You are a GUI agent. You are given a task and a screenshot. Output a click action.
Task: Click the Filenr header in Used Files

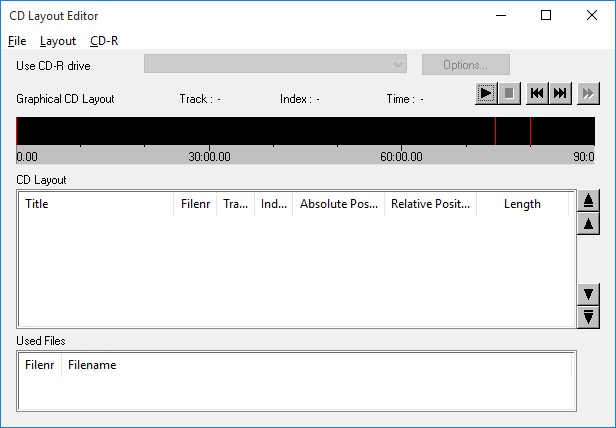click(40, 365)
